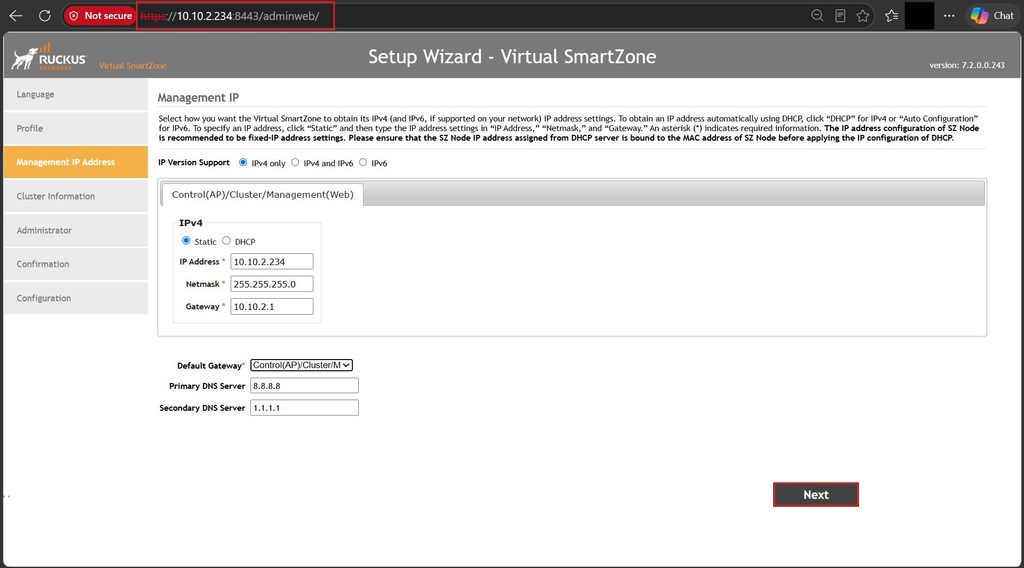1024x568 pixels.
Task: Click the Ruckus logo
Action: [x=49, y=57]
